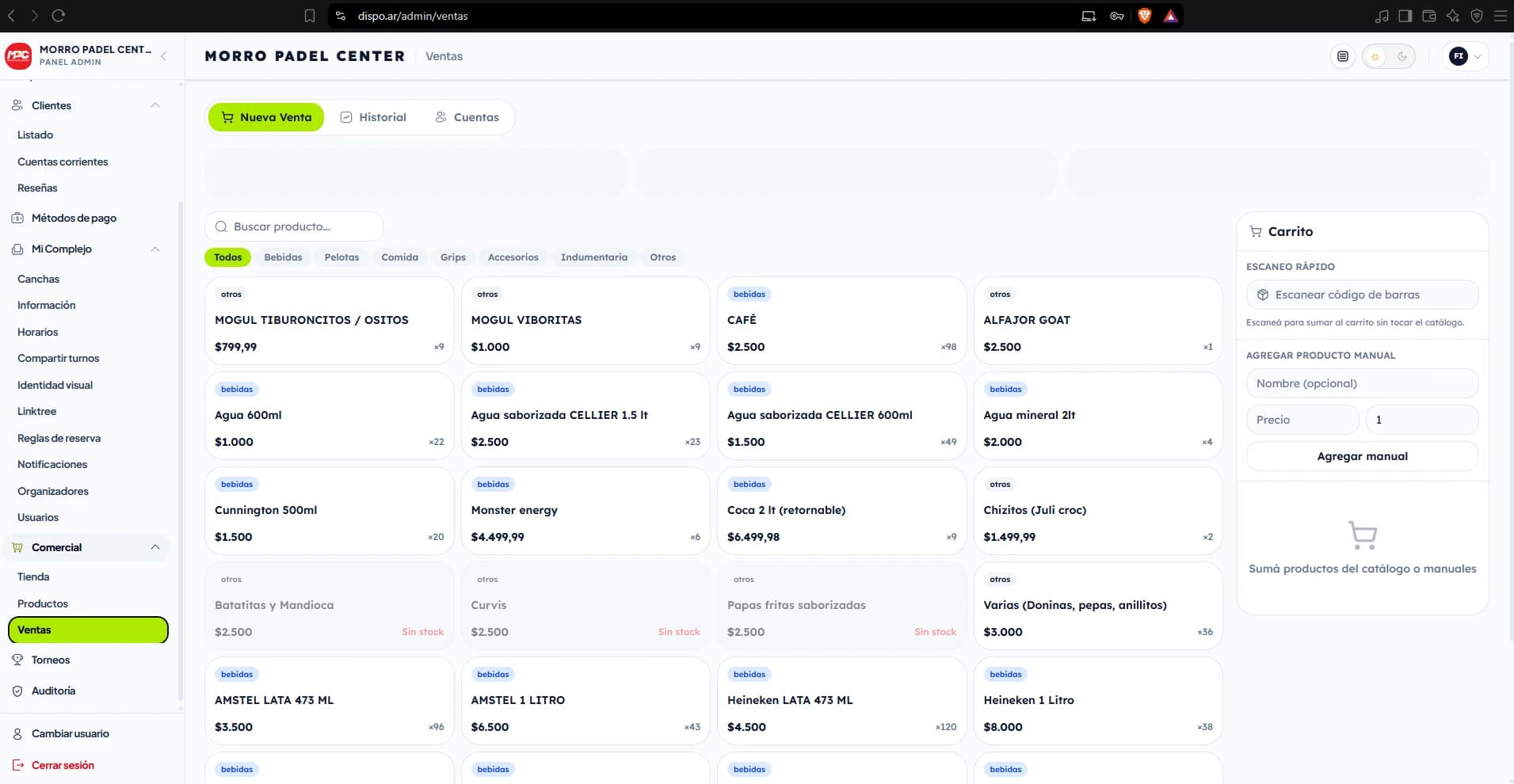Filter products by Pelotas category
Screen dimensions: 1514x784
pyautogui.click(x=341, y=257)
